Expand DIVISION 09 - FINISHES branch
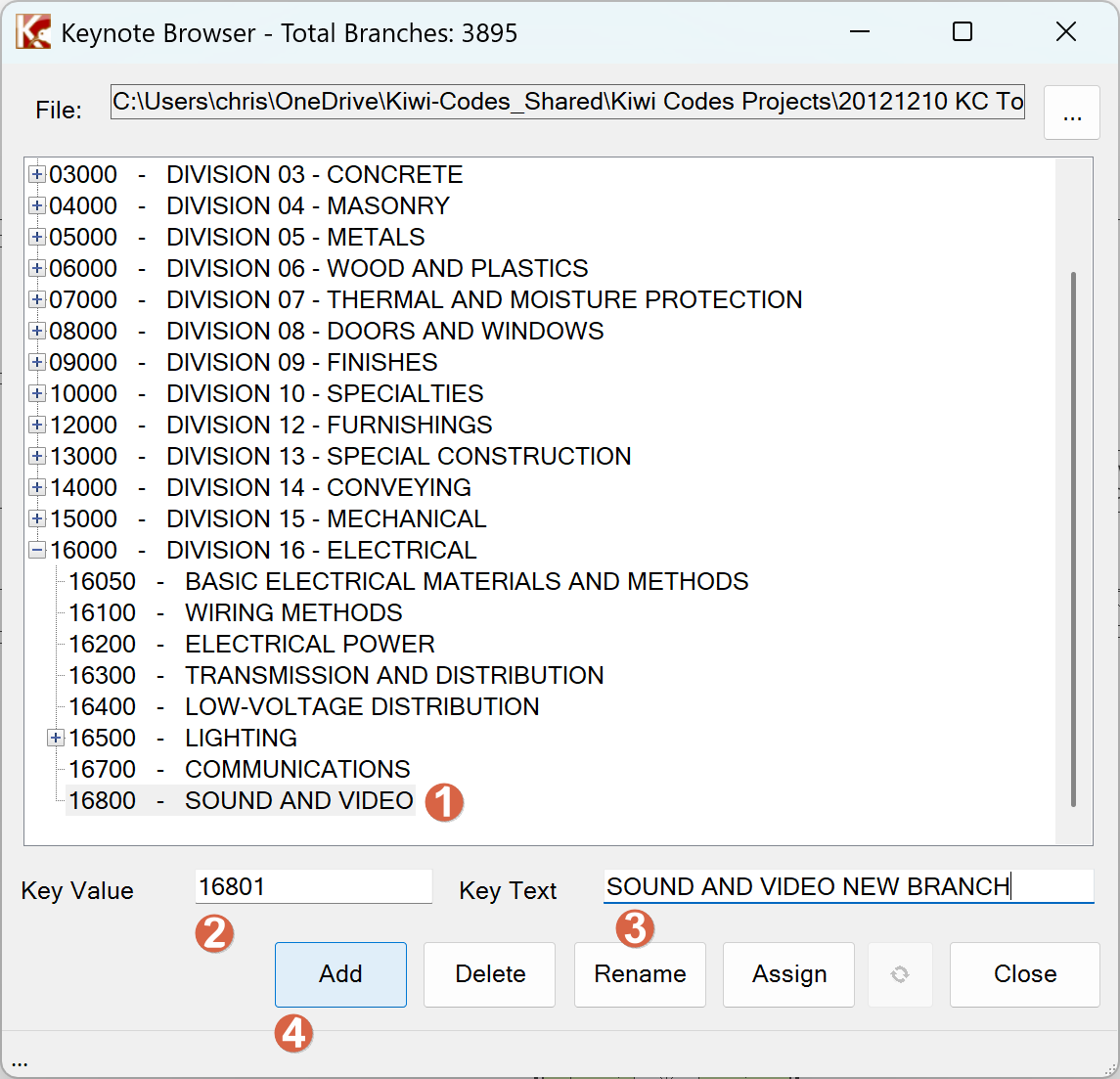Viewport: 1120px width, 1079px height. tap(36, 362)
